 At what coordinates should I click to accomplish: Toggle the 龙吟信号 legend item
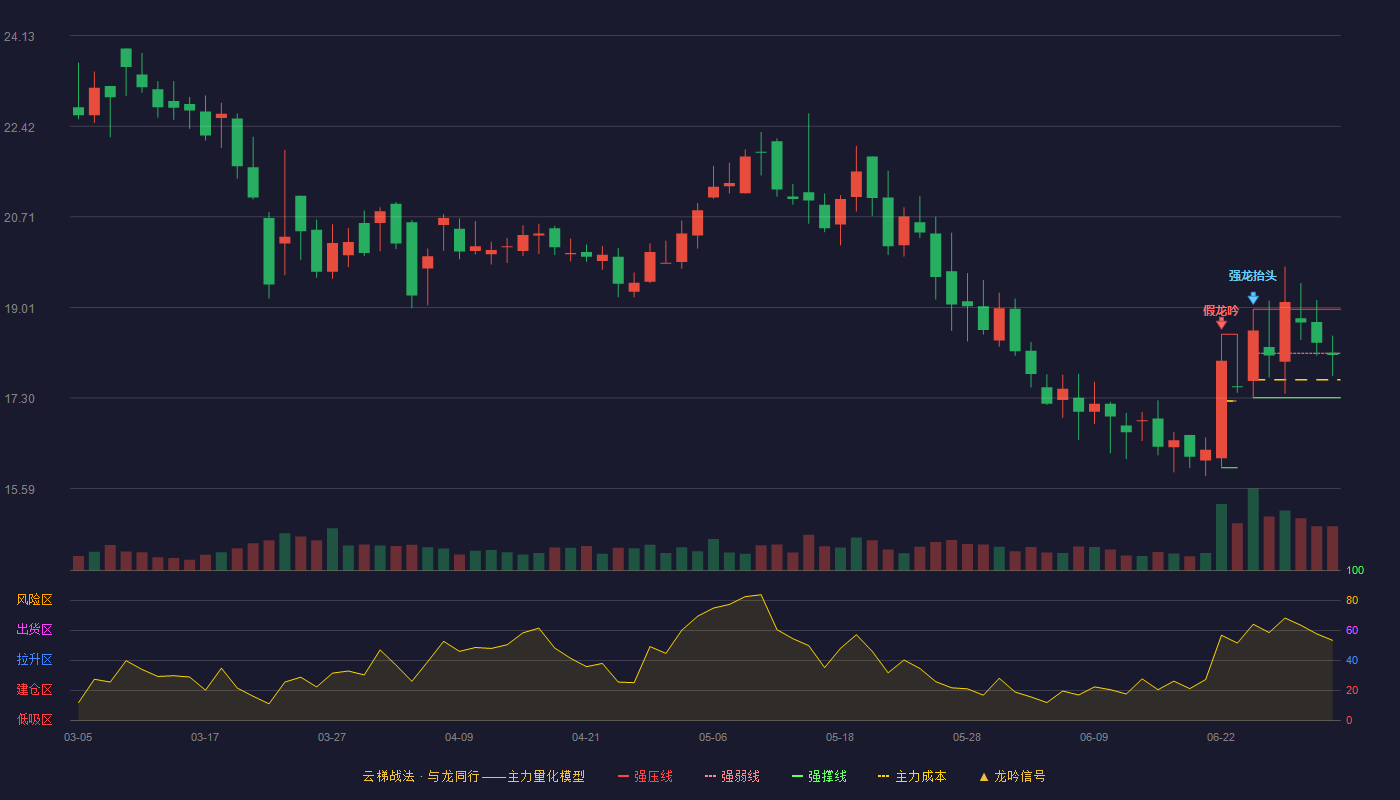[x=1011, y=776]
